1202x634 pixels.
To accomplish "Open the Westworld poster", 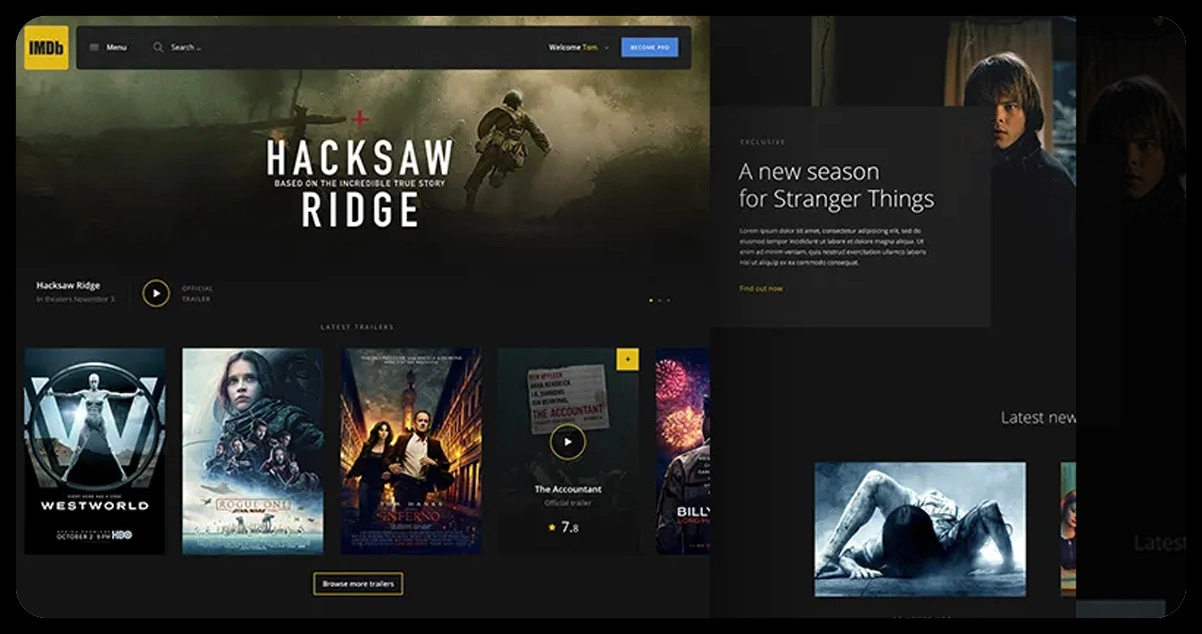I will (x=95, y=450).
